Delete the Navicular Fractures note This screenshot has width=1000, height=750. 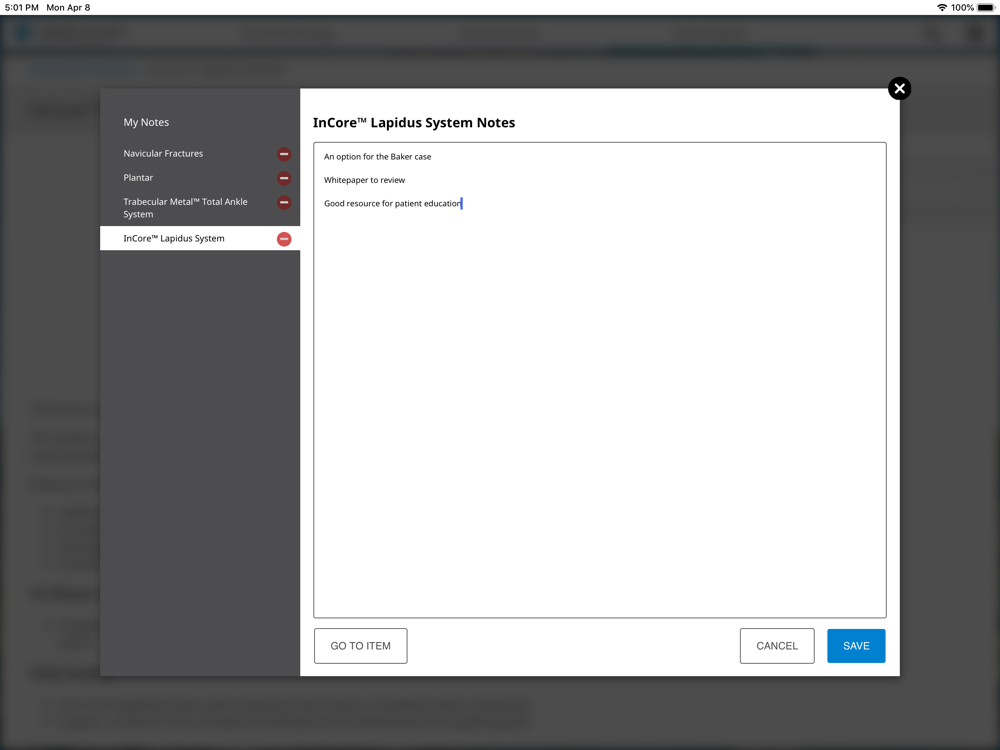[284, 154]
